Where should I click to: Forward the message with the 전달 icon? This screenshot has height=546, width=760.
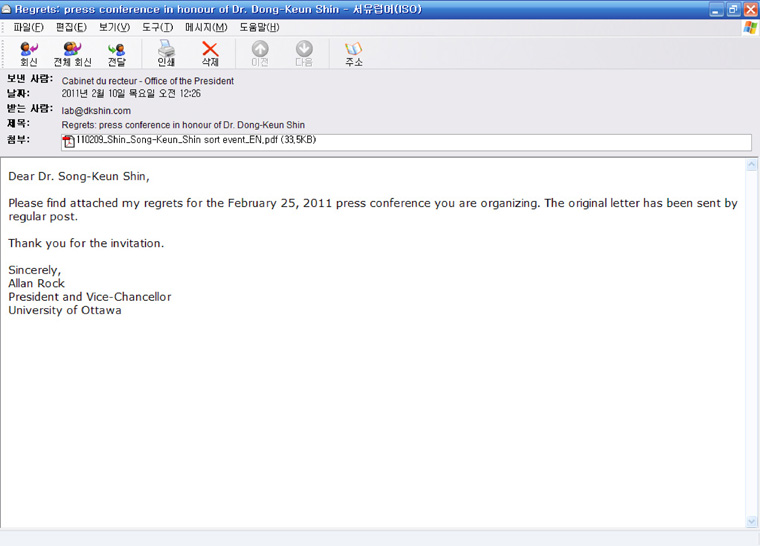tap(116, 53)
